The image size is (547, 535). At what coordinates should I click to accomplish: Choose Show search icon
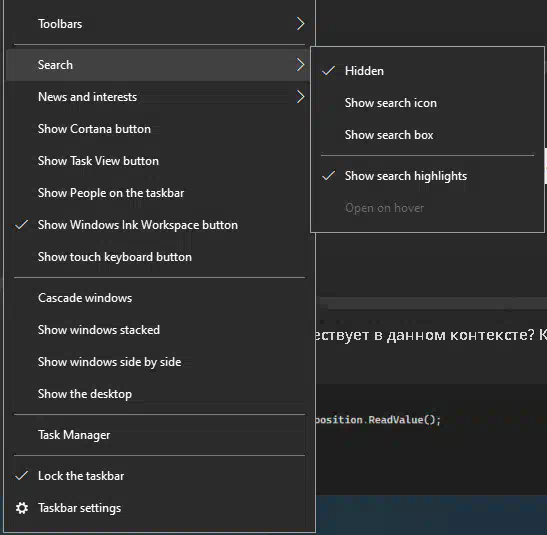click(x=427, y=103)
